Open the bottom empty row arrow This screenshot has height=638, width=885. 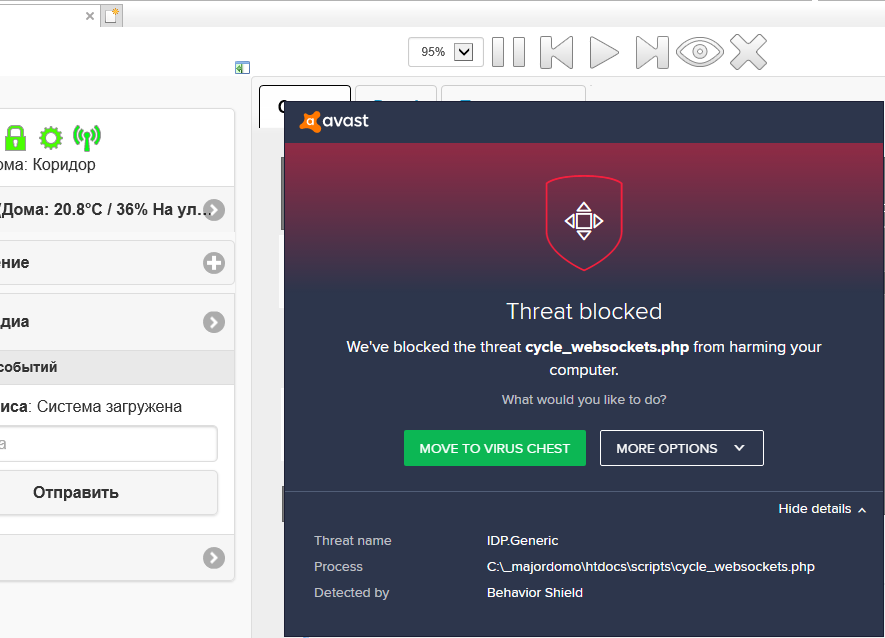tap(214, 558)
